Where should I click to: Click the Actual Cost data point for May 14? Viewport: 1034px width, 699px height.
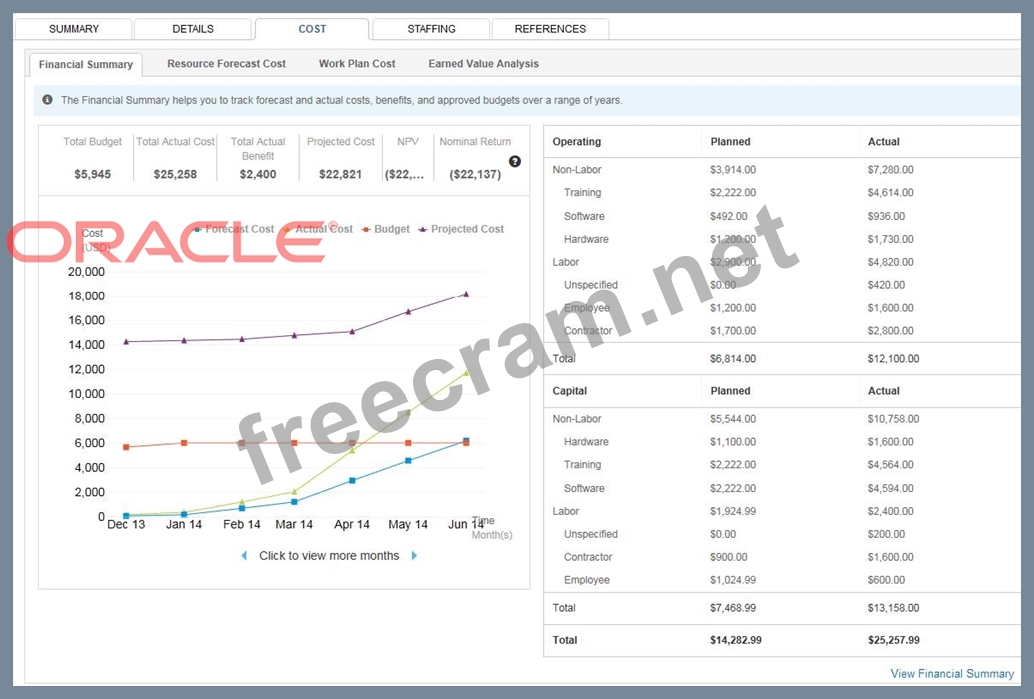tap(408, 412)
